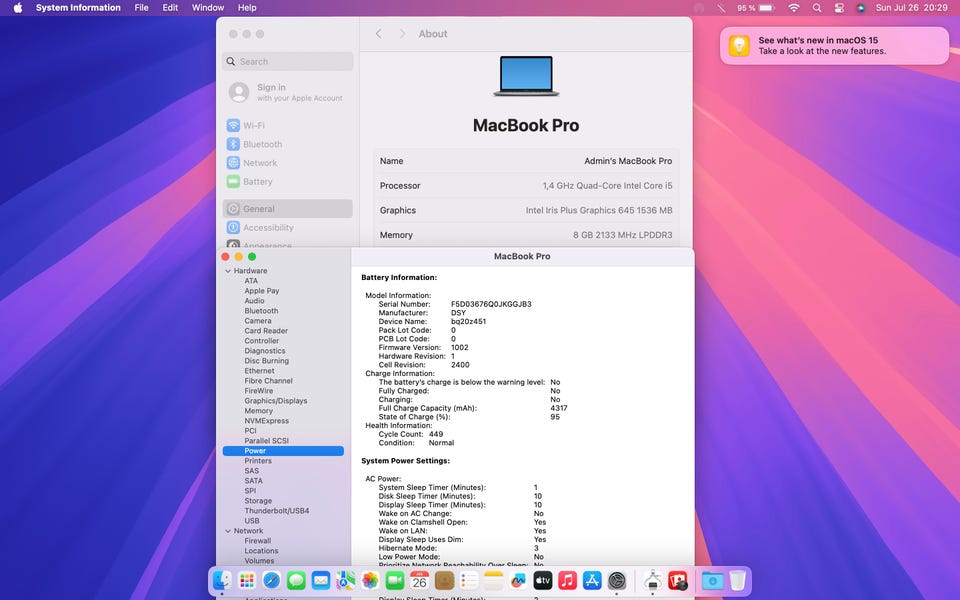Open Photo Booth in Dock
Viewport: 960px width, 600px height.
tap(678, 580)
